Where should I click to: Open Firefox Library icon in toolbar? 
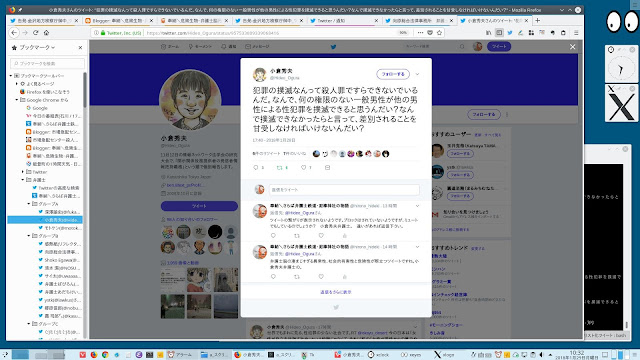point(489,33)
